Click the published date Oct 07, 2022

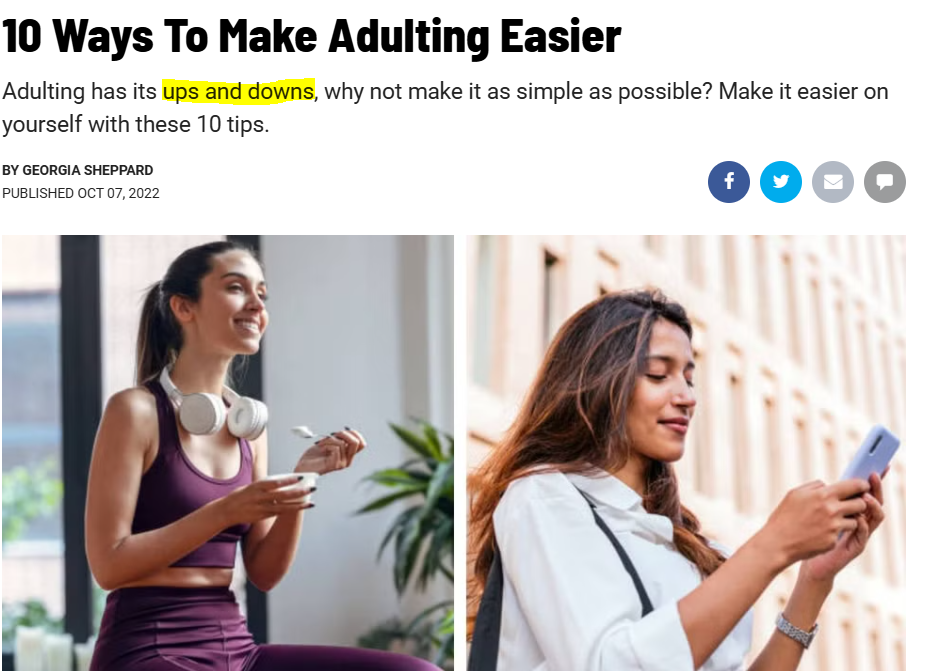click(118, 193)
